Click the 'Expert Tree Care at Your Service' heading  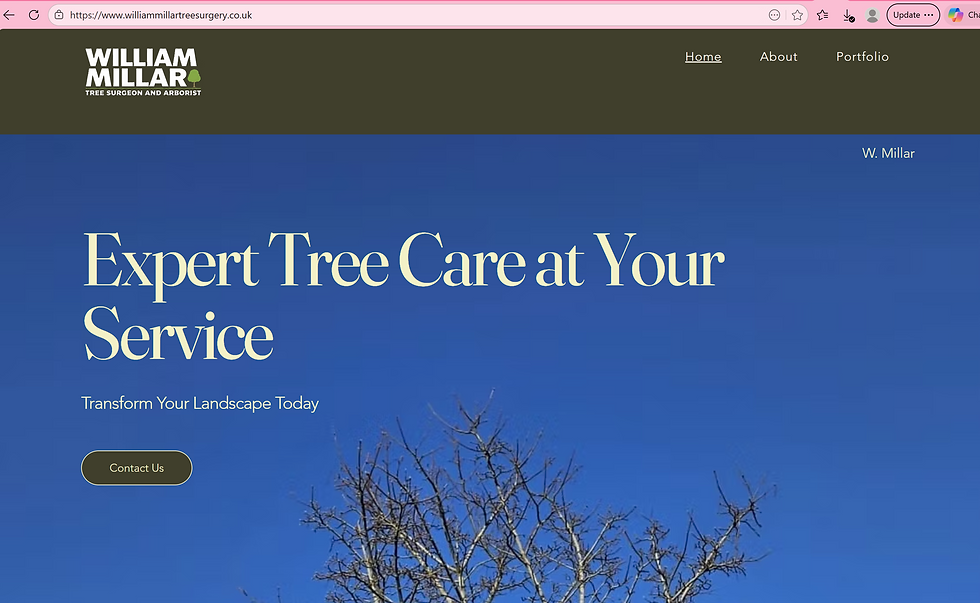point(403,296)
